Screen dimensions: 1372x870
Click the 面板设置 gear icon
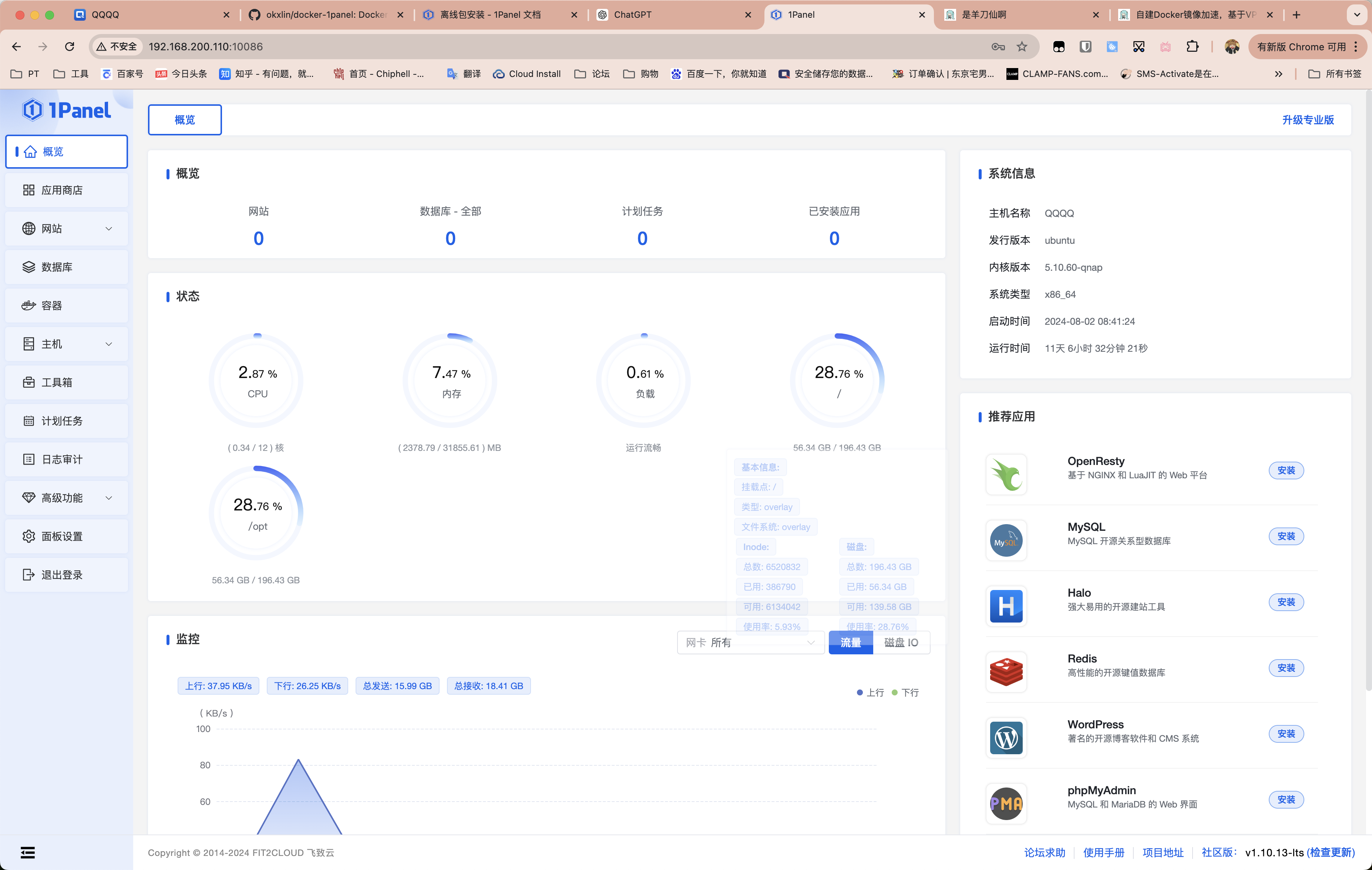click(x=28, y=536)
